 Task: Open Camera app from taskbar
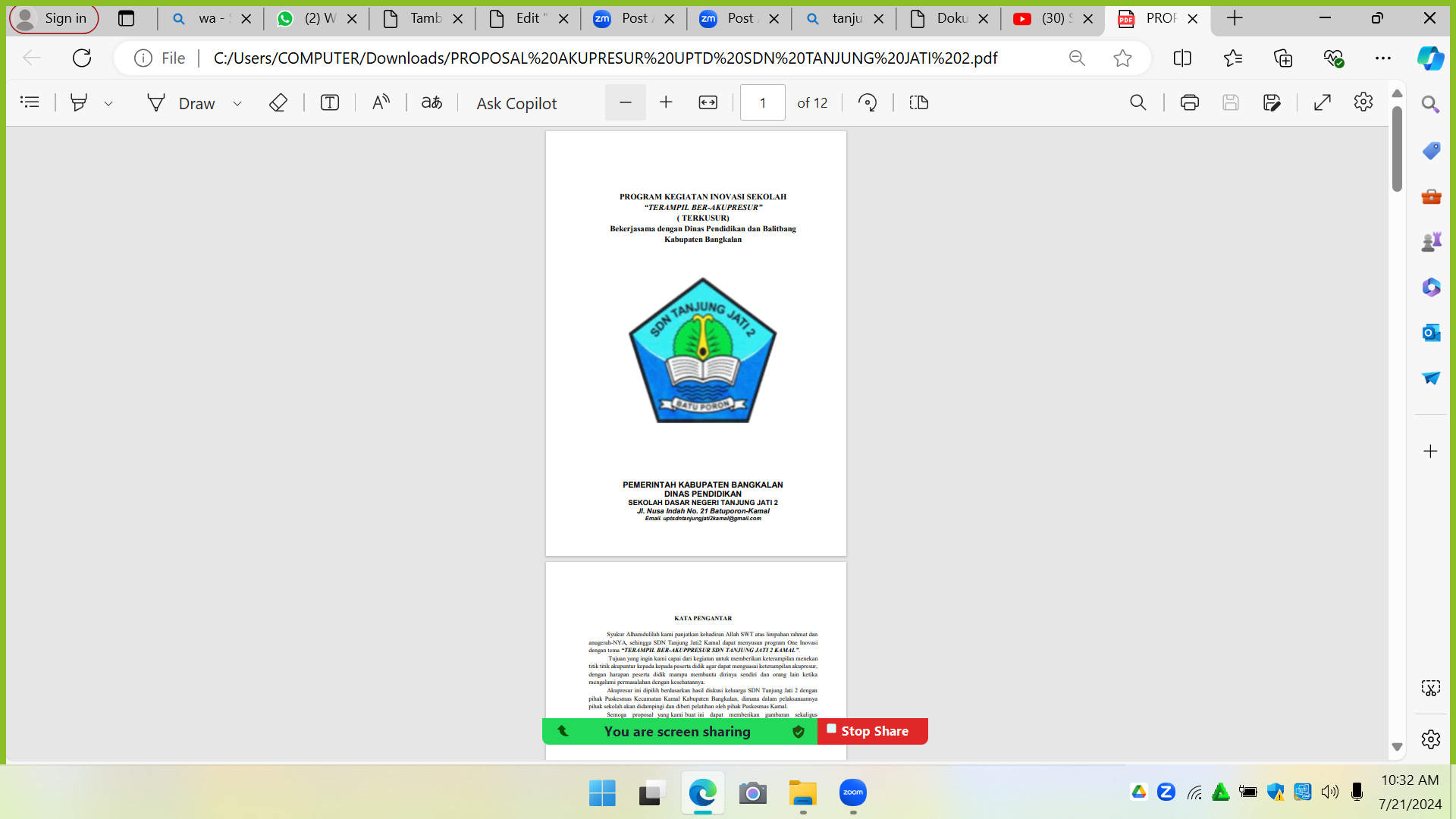(x=752, y=793)
